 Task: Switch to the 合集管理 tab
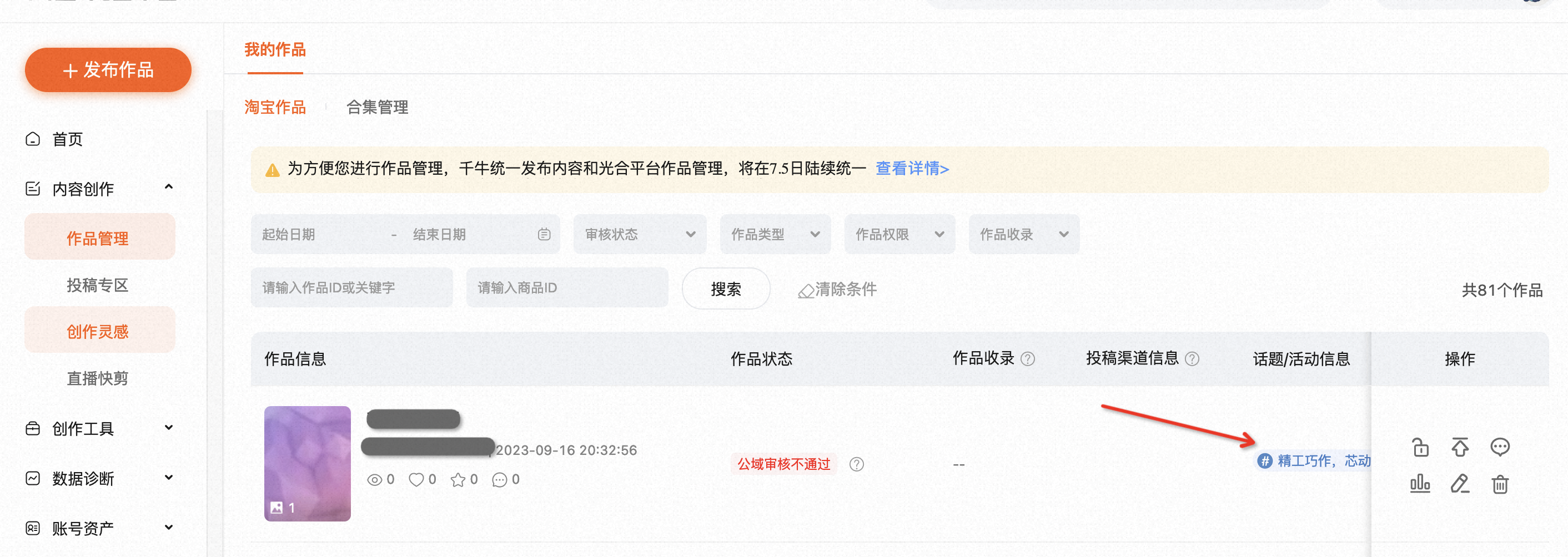tap(377, 108)
